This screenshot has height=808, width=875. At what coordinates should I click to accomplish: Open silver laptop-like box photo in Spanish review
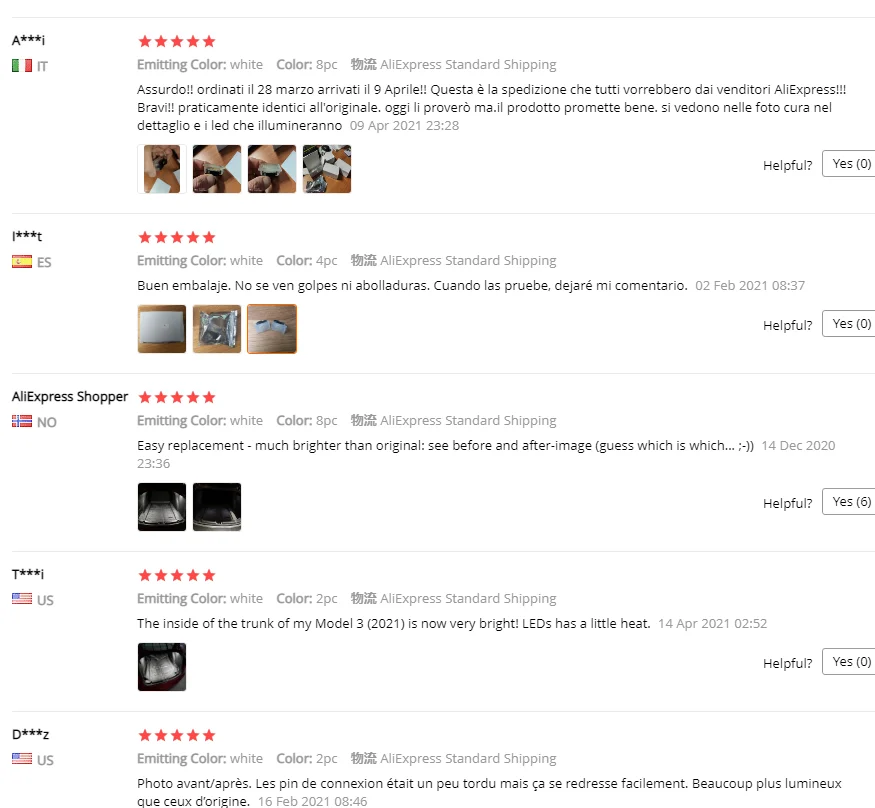coord(162,329)
